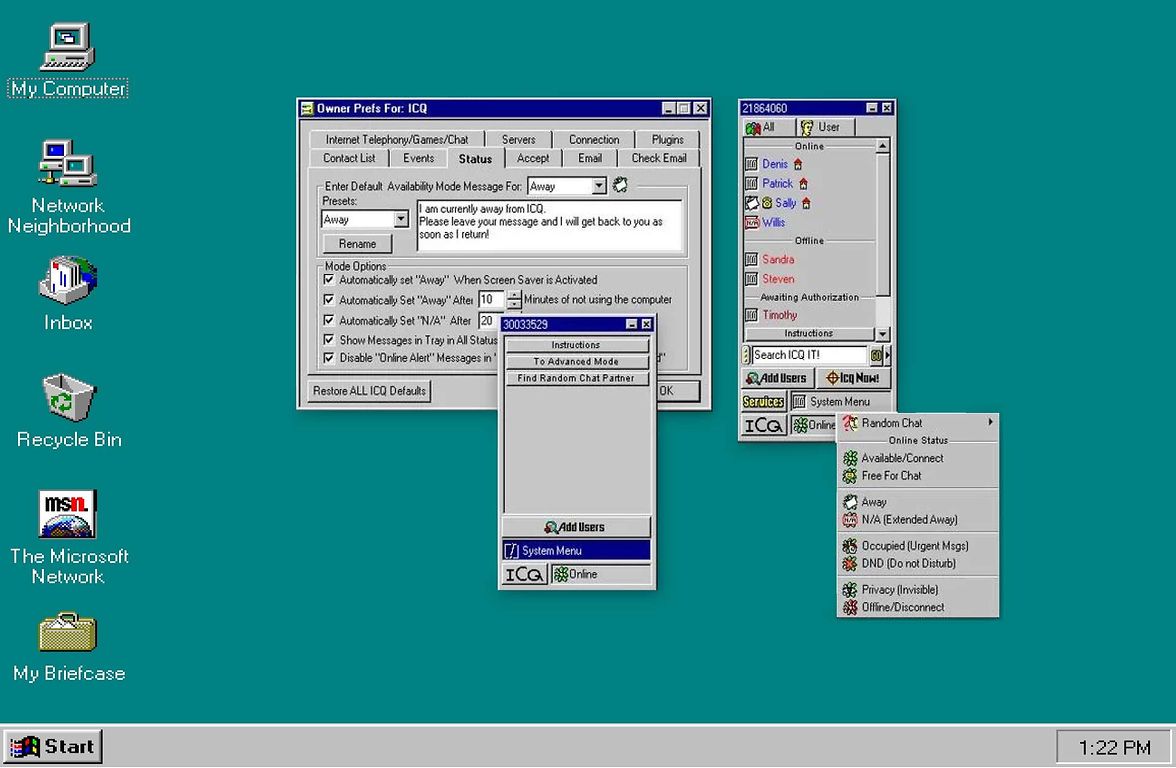The height and width of the screenshot is (768, 1176).
Task: Click the My Briefcase desktop icon
Action: pos(67,633)
